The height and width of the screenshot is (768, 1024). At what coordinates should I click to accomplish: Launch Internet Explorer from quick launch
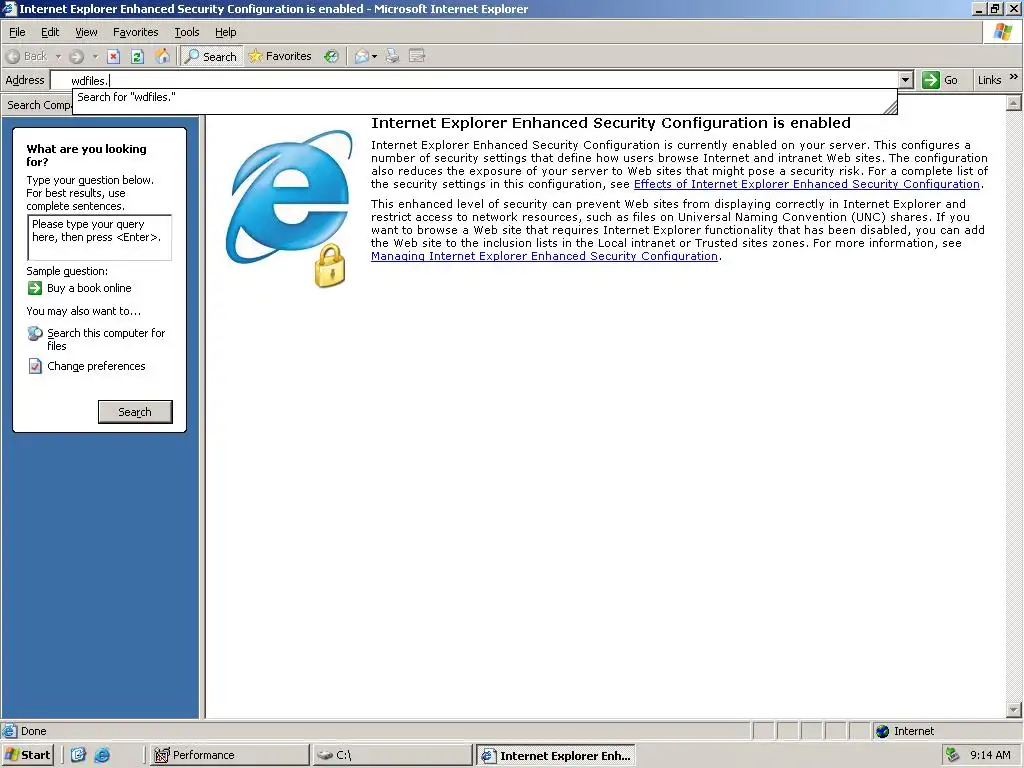[102, 755]
